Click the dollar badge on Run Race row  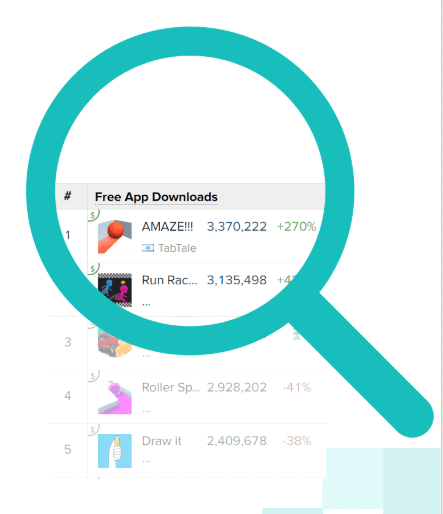coord(94,269)
